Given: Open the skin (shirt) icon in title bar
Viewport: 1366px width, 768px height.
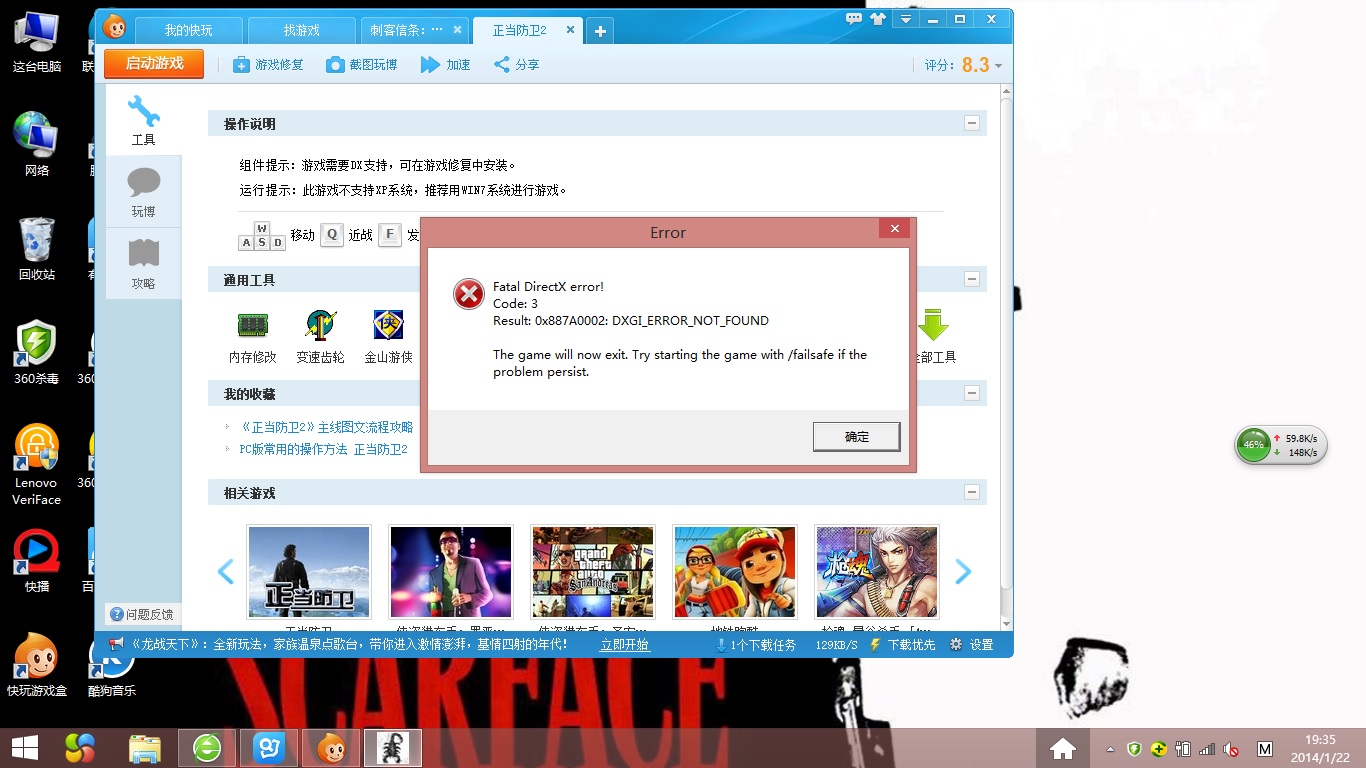Looking at the screenshot, I should (x=878, y=18).
